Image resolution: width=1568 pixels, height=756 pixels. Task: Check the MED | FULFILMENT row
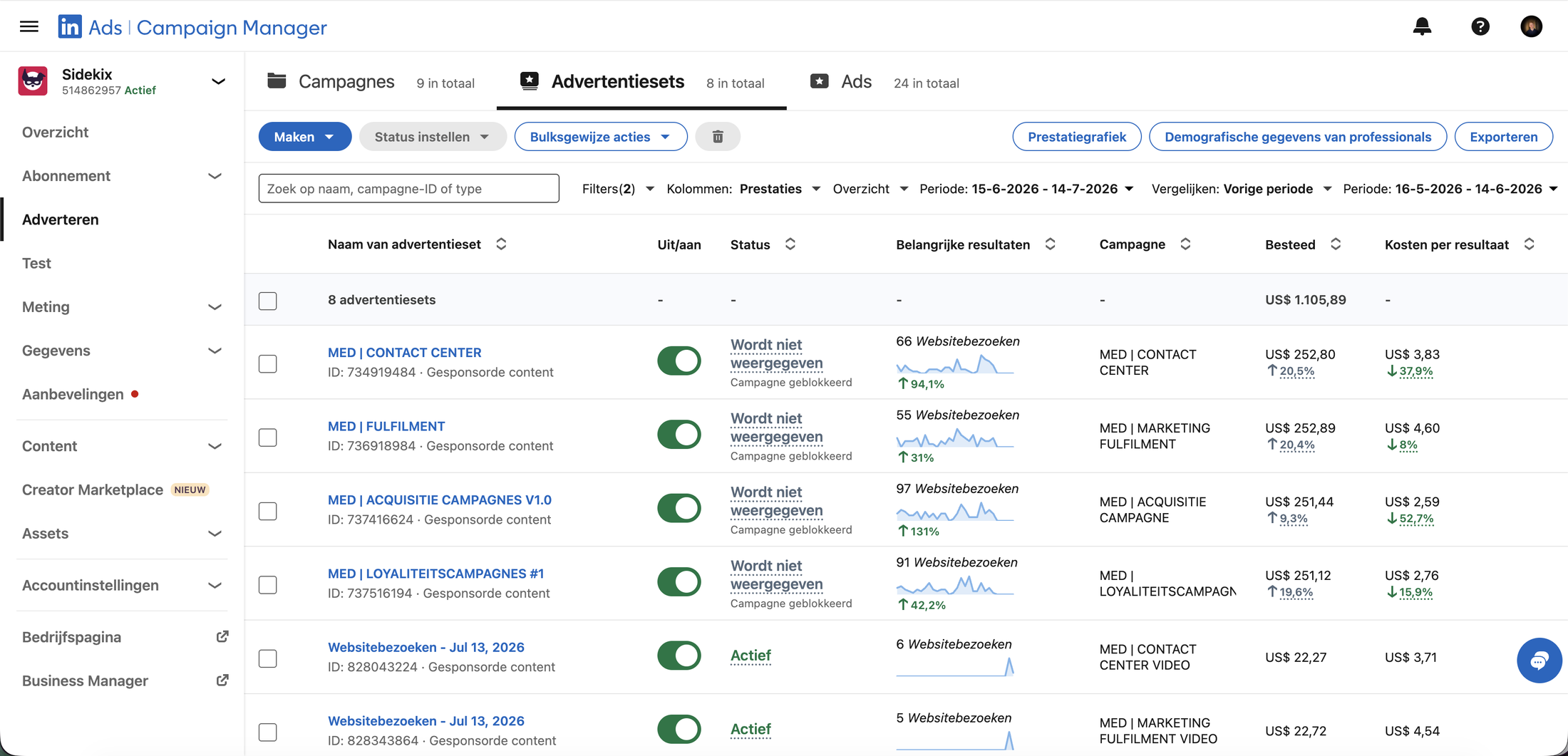(268, 437)
